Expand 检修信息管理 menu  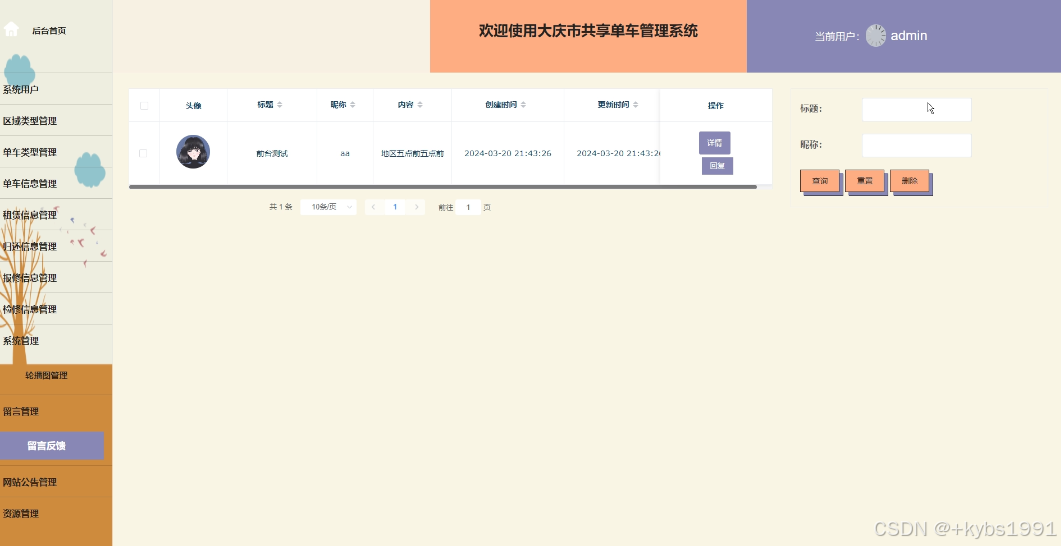[x=56, y=309]
